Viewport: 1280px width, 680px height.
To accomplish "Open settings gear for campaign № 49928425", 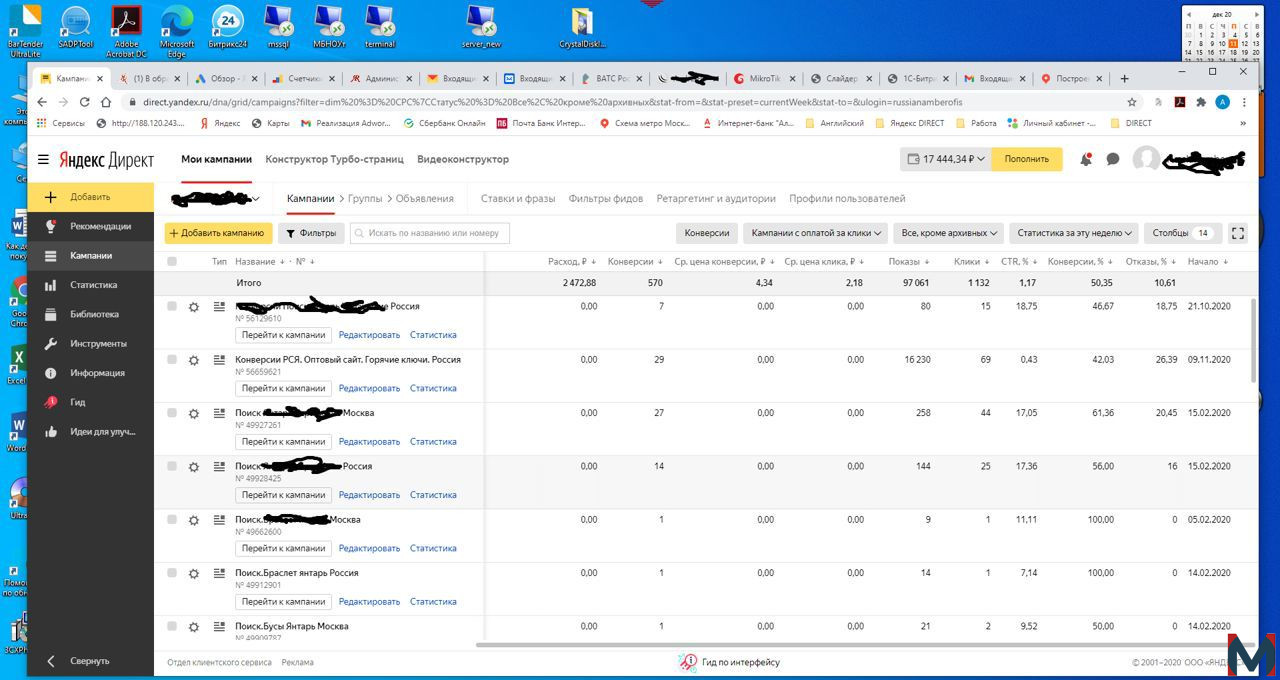I will pos(194,467).
